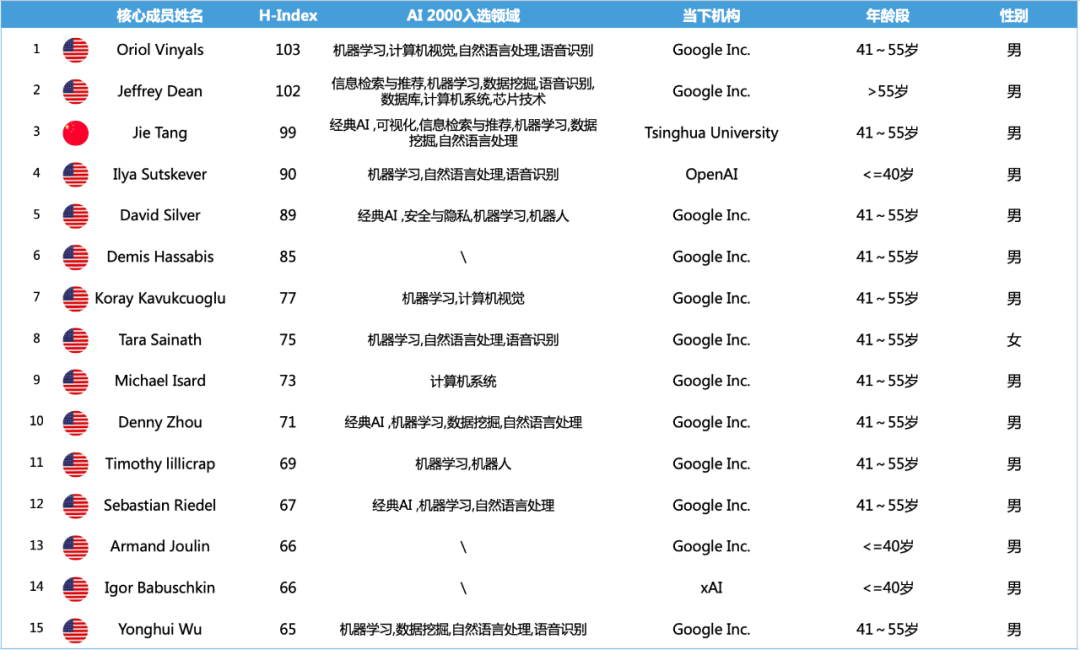
Task: Select the name Michael Isard
Action: coord(160,381)
